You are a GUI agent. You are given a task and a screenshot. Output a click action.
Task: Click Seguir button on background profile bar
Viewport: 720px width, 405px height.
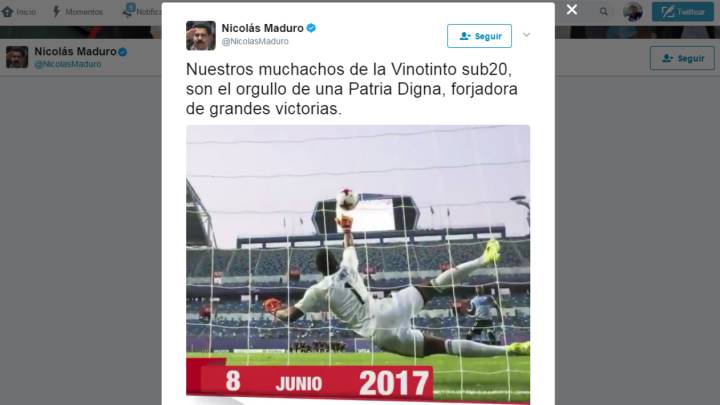click(x=682, y=58)
